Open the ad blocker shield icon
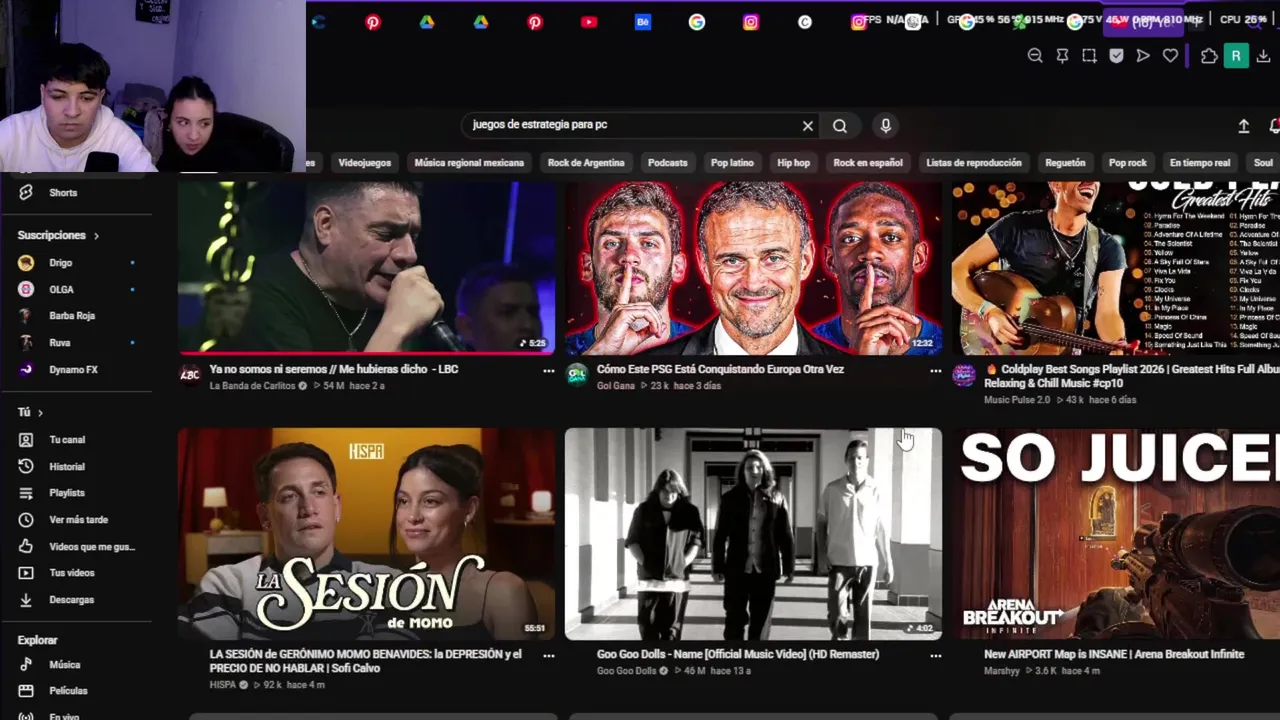Viewport: 1280px width, 720px height. pos(1116,56)
